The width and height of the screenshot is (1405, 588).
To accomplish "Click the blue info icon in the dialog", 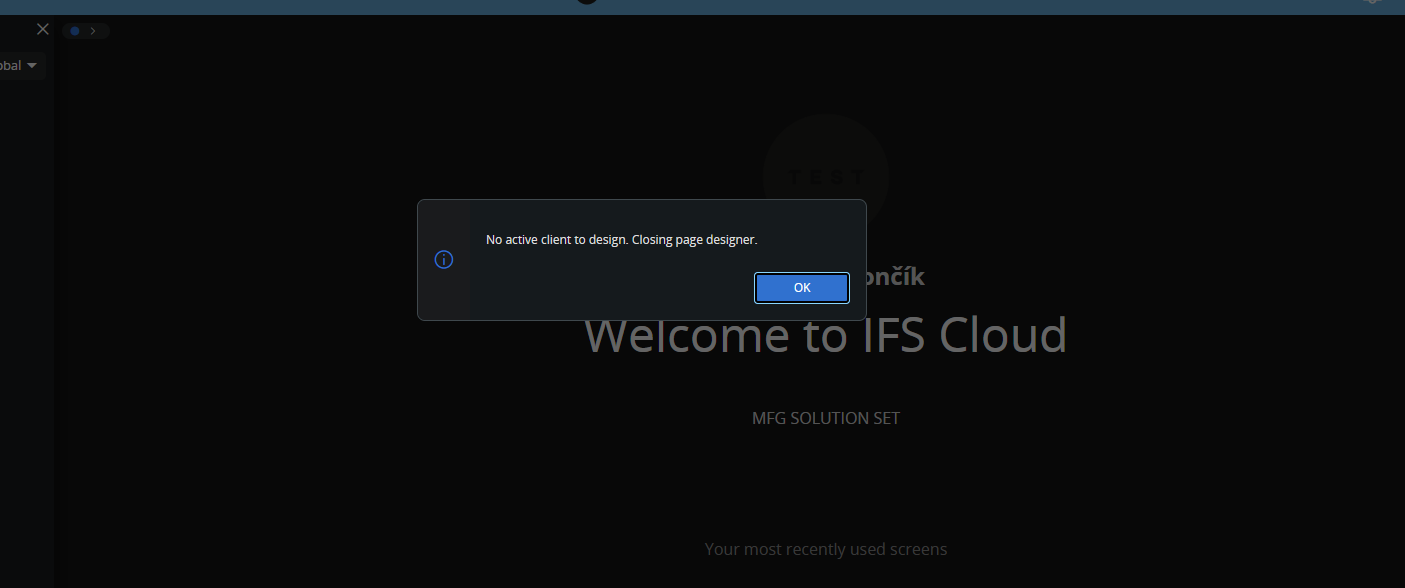I will point(444,260).
